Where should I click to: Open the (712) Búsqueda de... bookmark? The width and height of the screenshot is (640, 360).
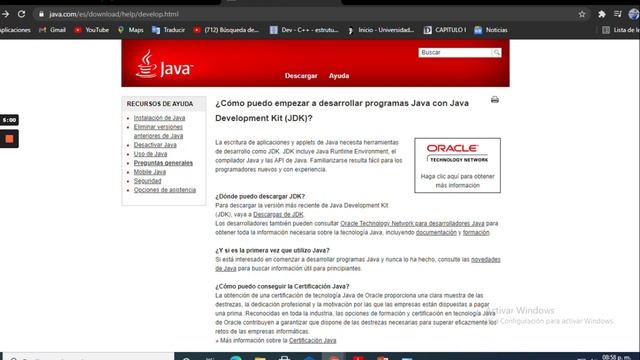tap(227, 30)
